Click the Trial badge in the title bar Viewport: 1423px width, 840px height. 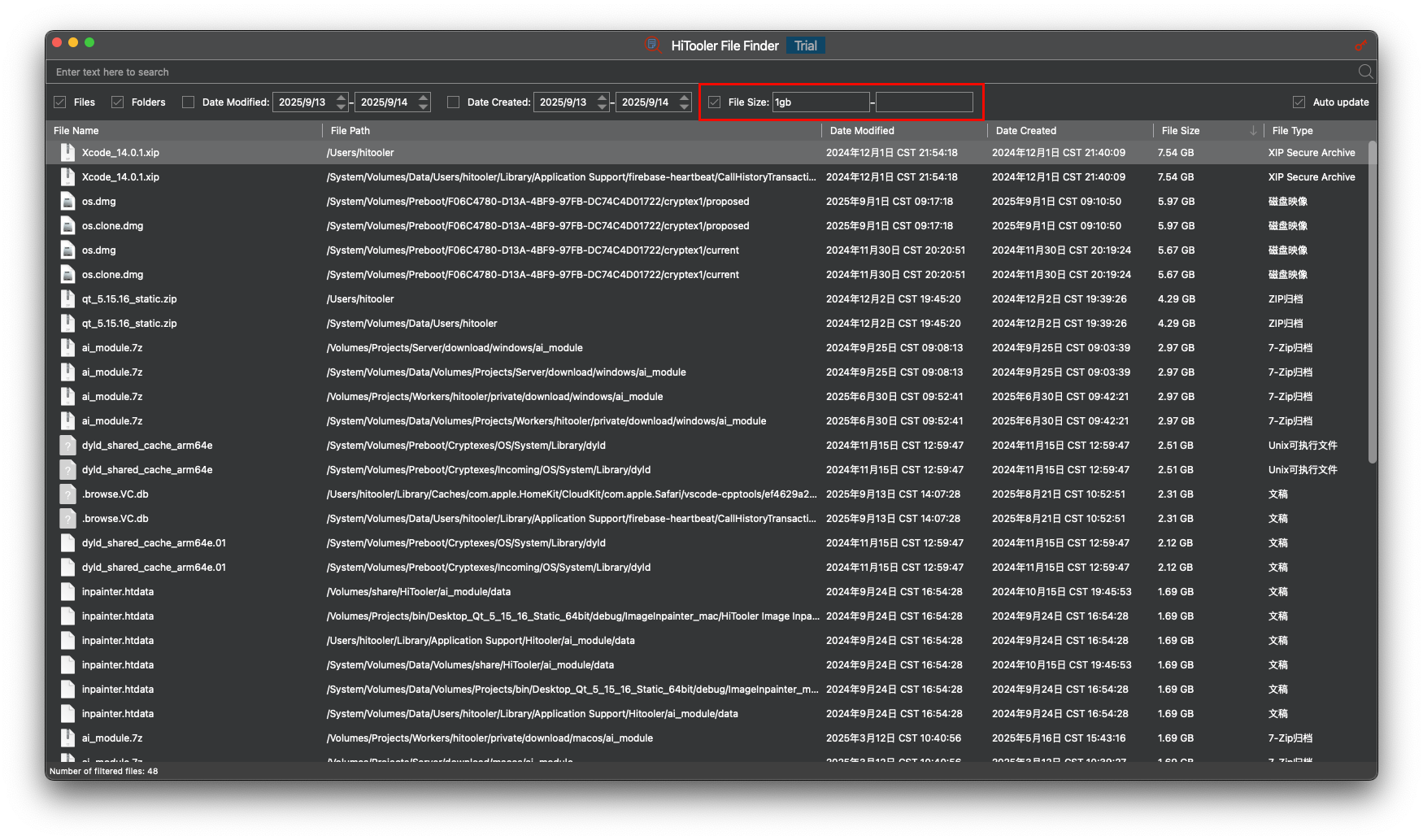tap(805, 46)
